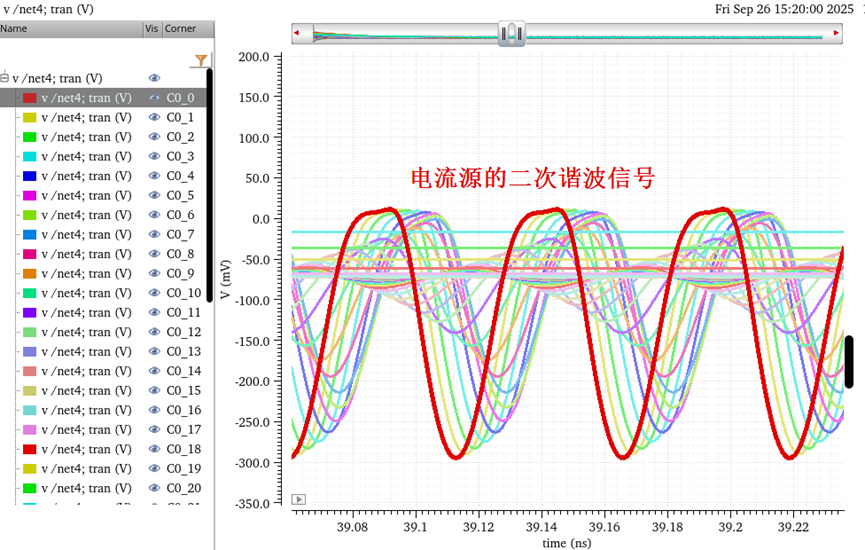
Task: Click the orange color icon for C0_9
Action: pos(29,274)
